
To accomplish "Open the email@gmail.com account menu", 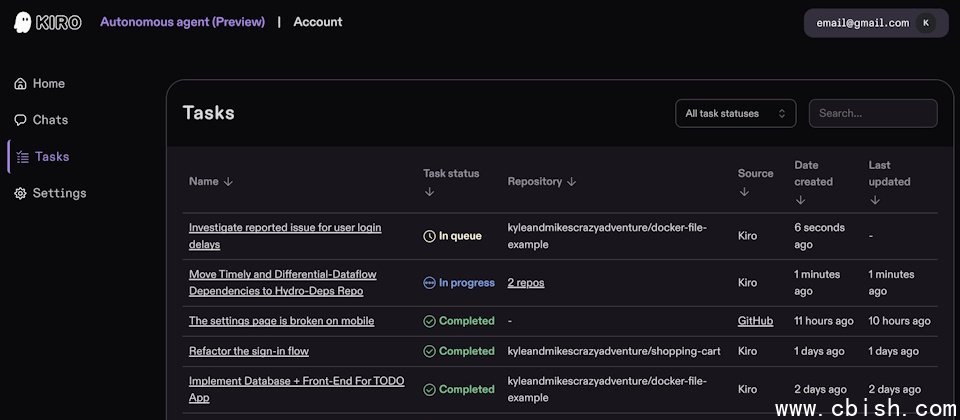I will 862,23.
